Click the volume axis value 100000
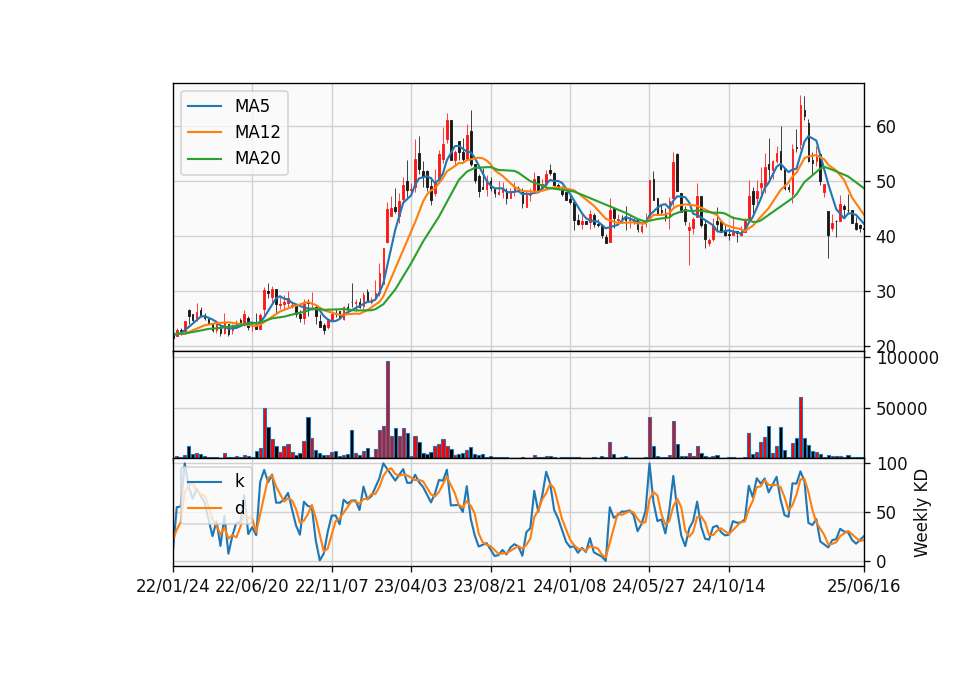The width and height of the screenshot is (960, 690). pos(907,358)
